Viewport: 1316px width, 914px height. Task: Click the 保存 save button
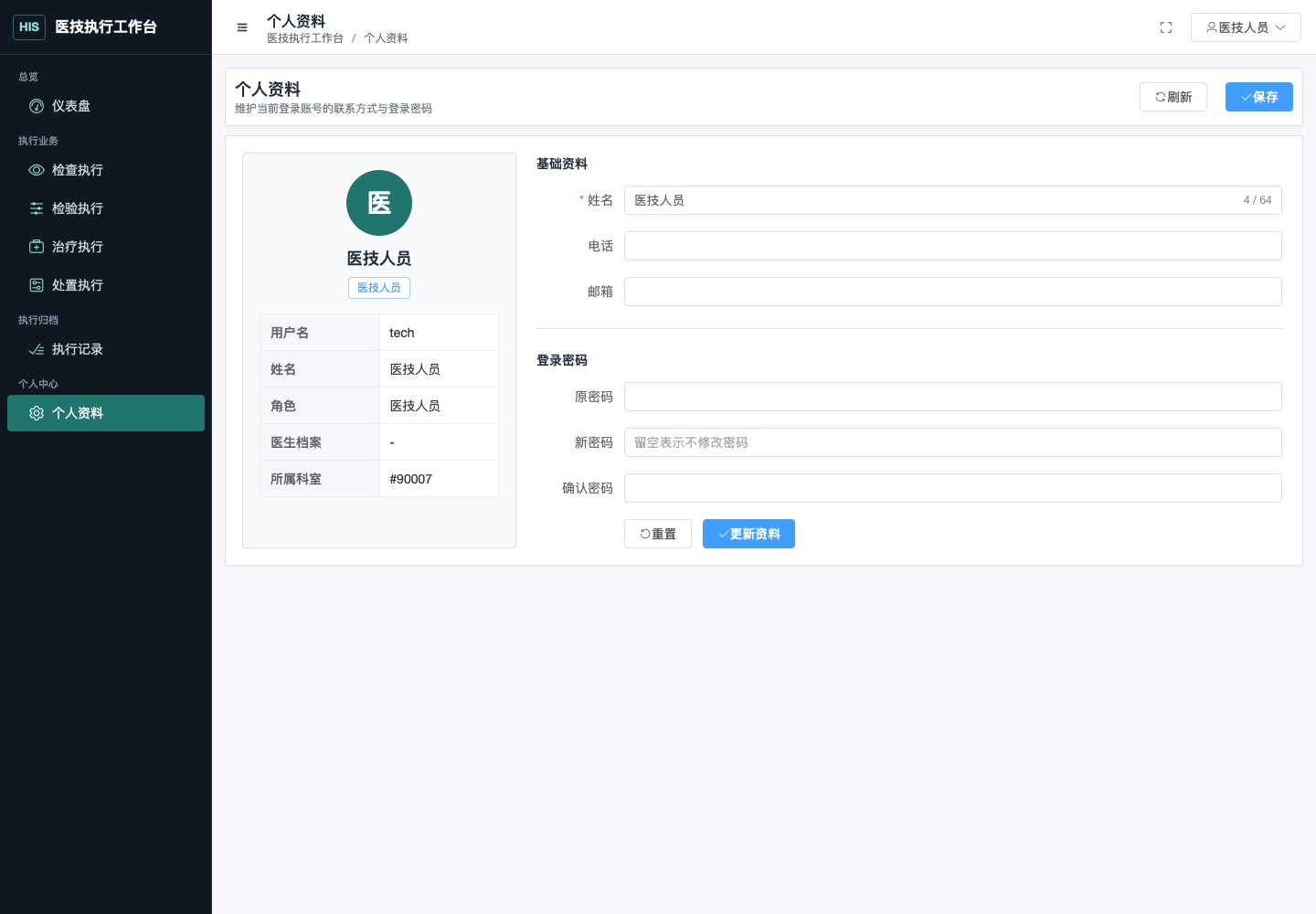click(1259, 97)
